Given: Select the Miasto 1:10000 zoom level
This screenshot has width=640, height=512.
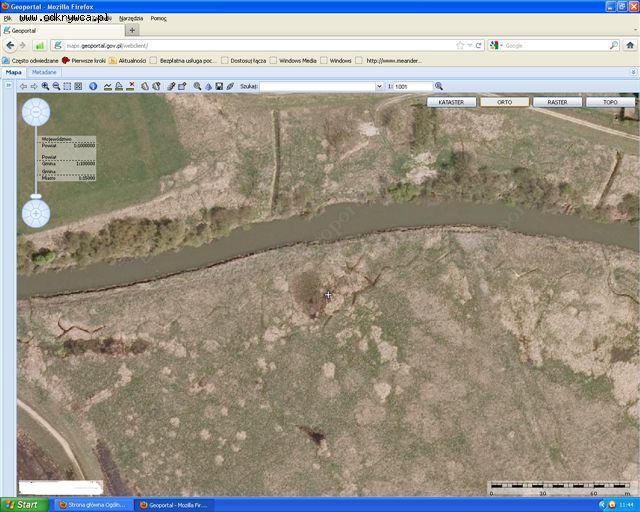Looking at the screenshot, I should [x=68, y=178].
